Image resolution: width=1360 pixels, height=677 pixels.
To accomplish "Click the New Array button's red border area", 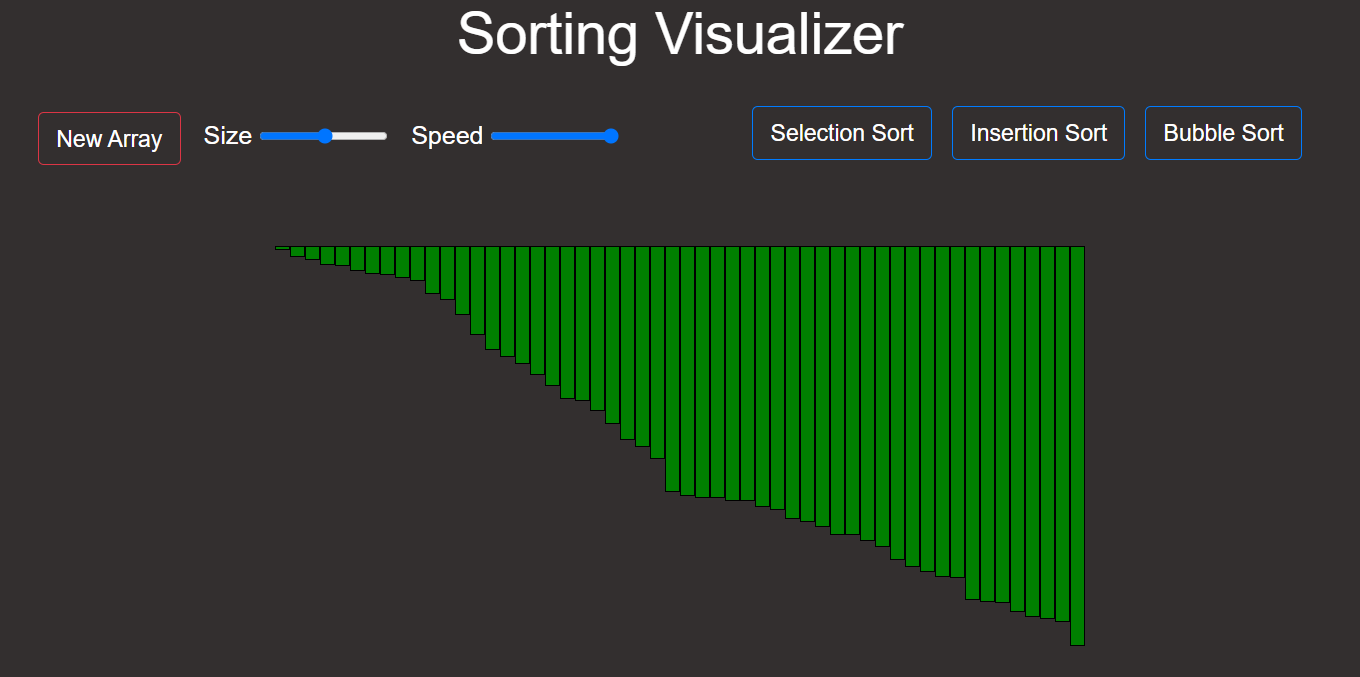I will point(108,115).
